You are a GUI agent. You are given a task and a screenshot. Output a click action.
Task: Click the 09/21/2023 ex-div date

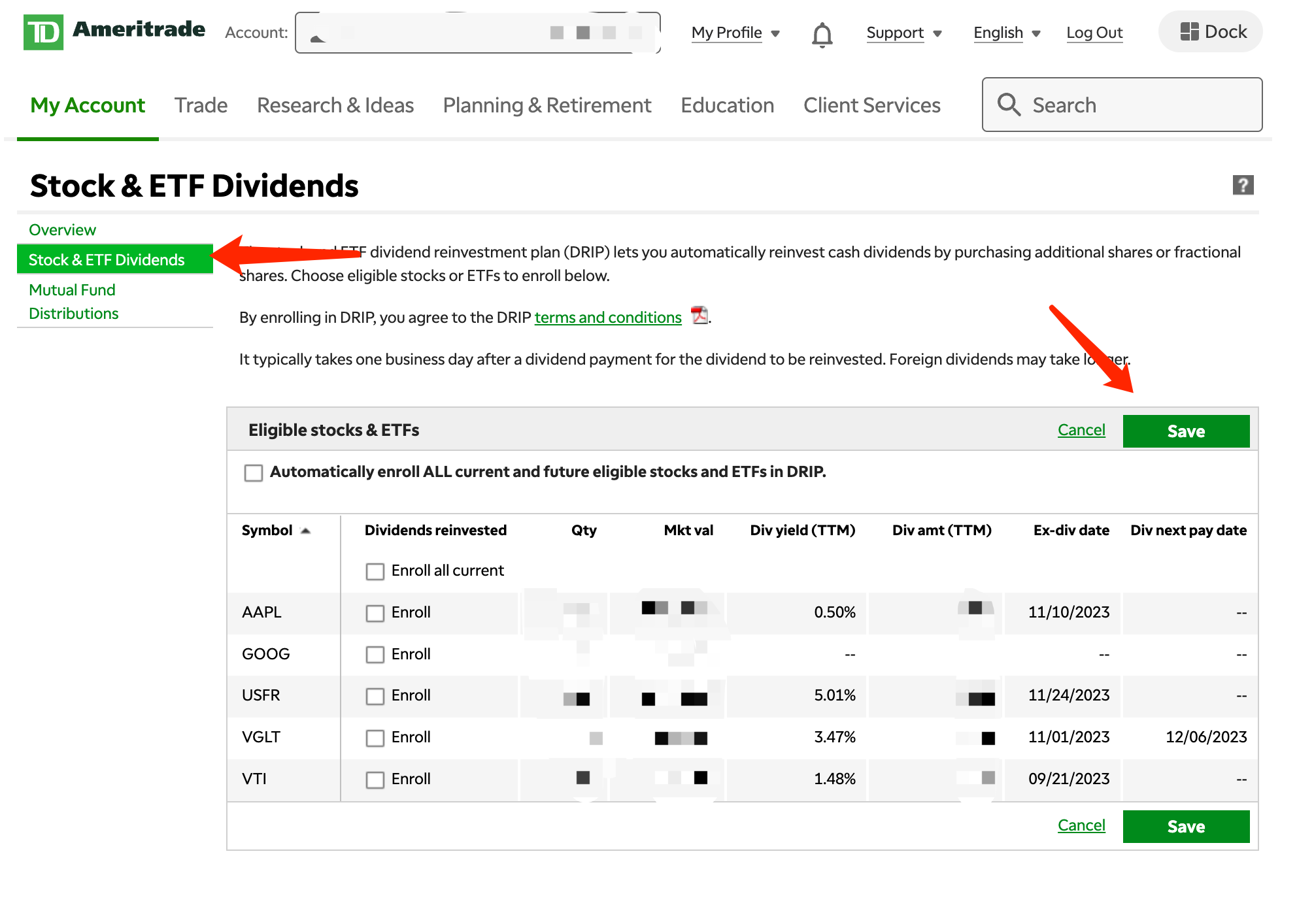coord(1069,779)
